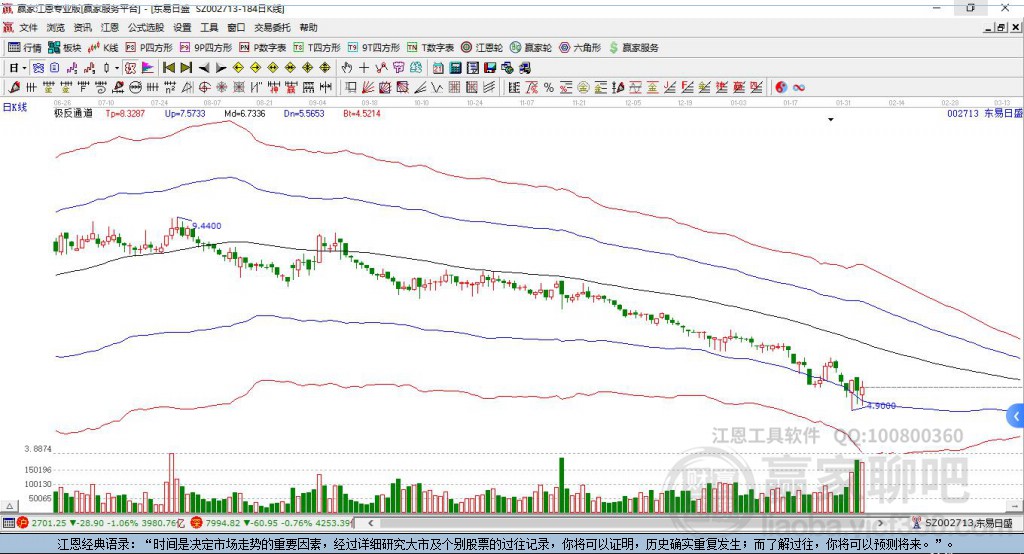This screenshot has height=554, width=1024.
Task: Open the 资讯 menu
Action: pos(82,27)
